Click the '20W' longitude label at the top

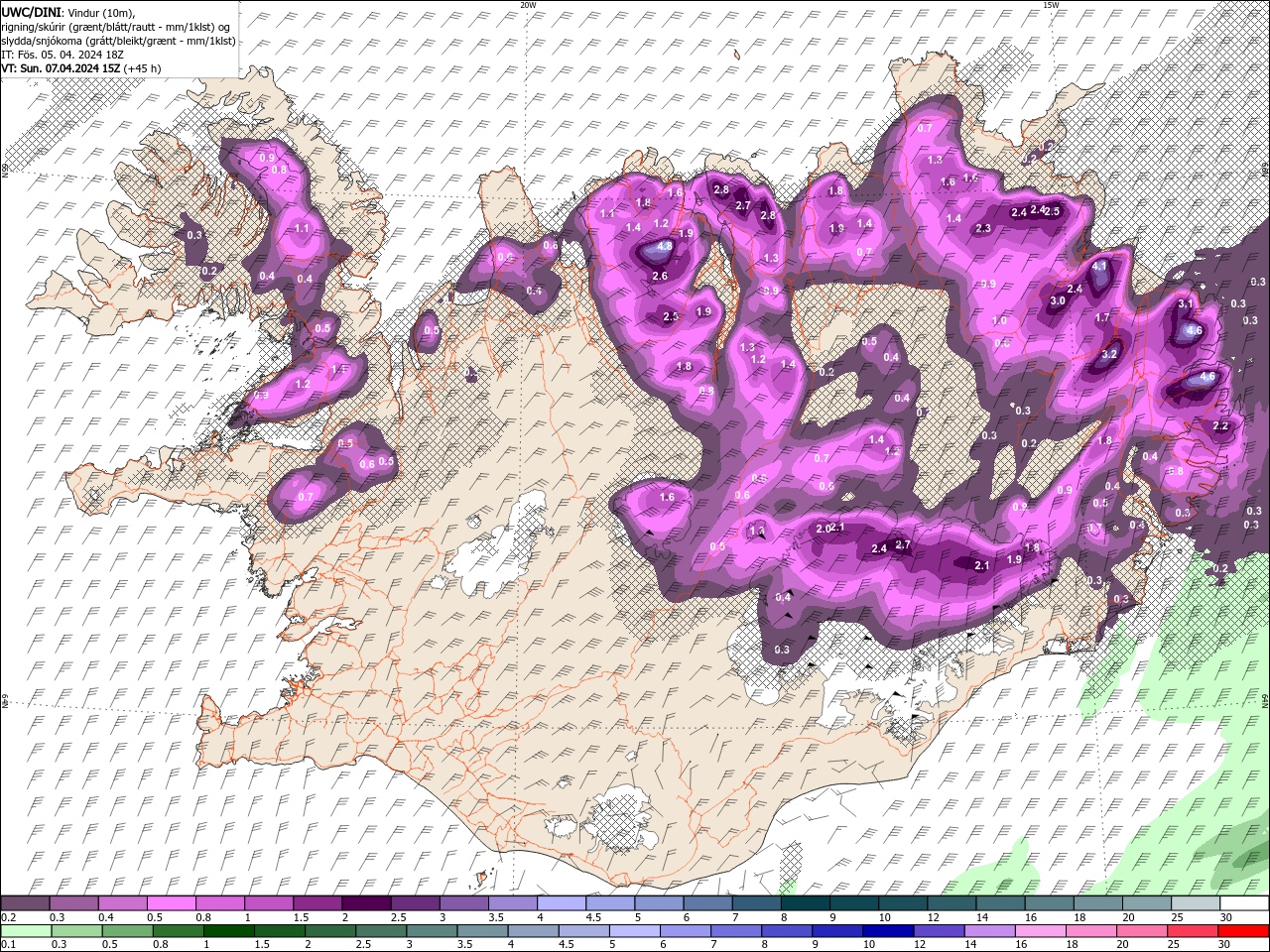528,5
